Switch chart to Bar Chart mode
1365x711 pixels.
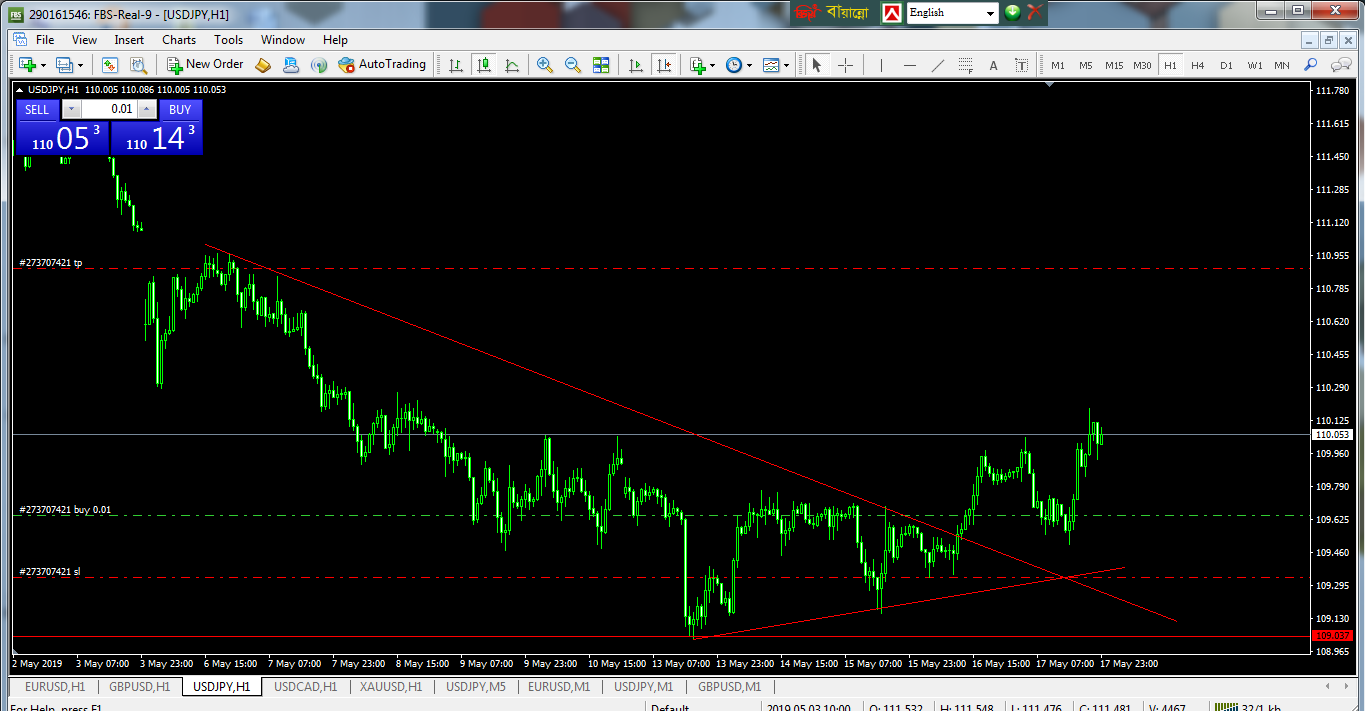pos(456,65)
